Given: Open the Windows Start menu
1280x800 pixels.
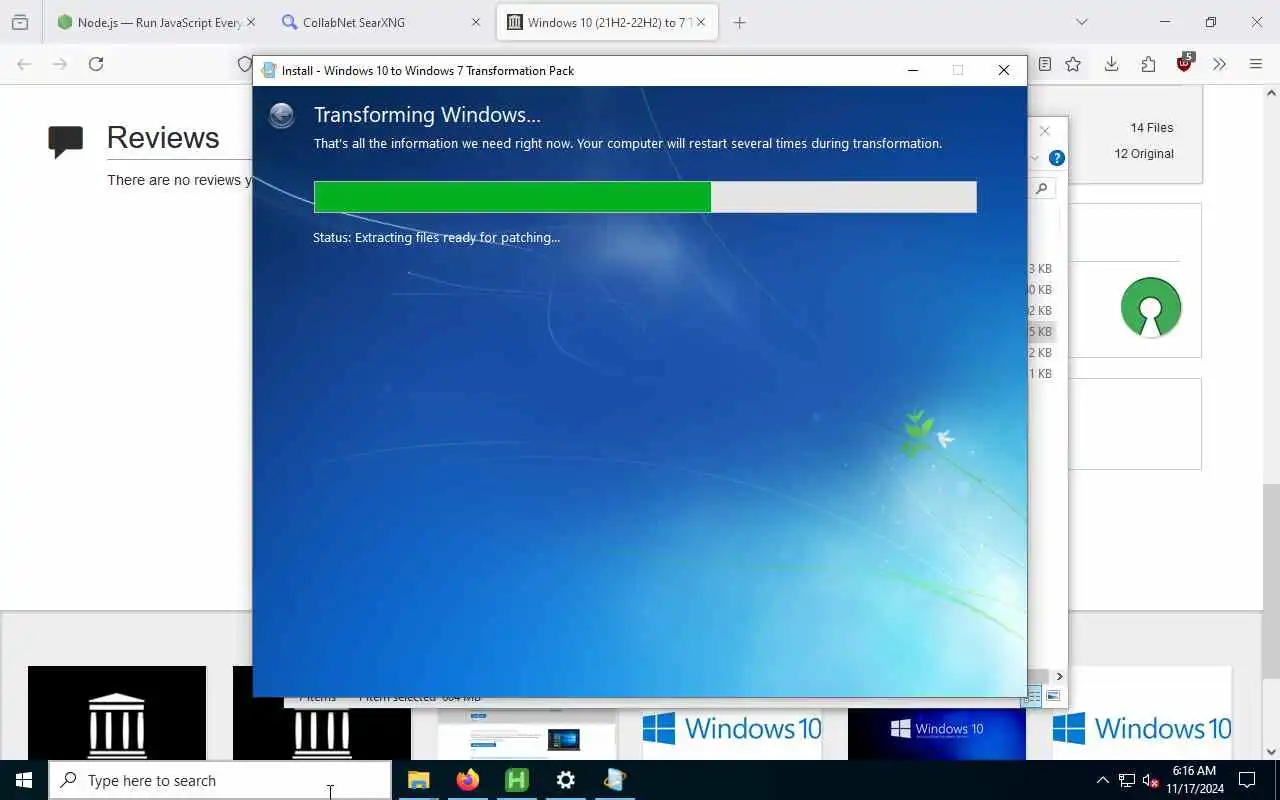Looking at the screenshot, I should pos(24,780).
